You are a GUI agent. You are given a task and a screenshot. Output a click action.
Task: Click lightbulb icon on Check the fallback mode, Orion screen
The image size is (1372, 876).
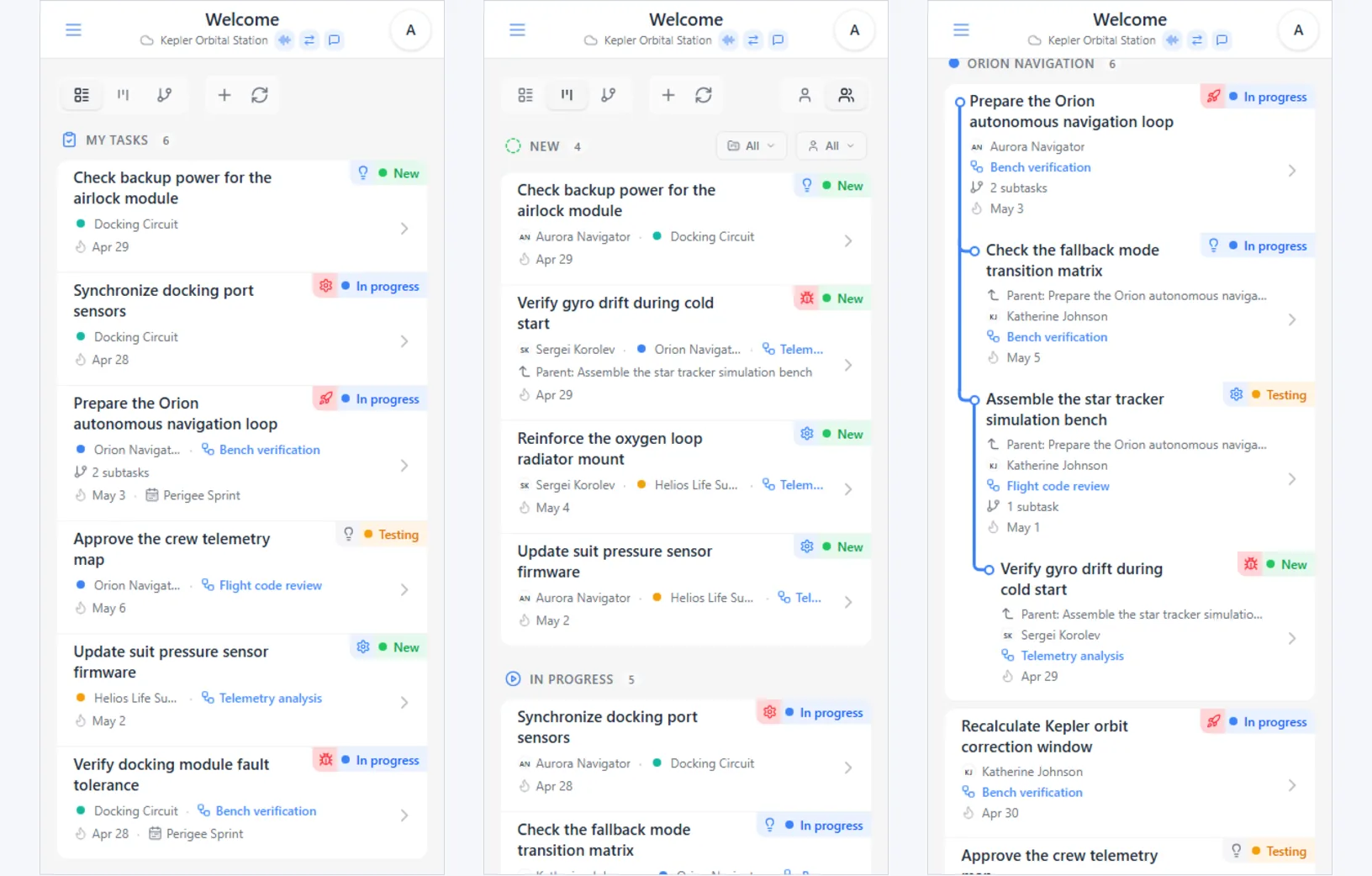[1213, 245]
